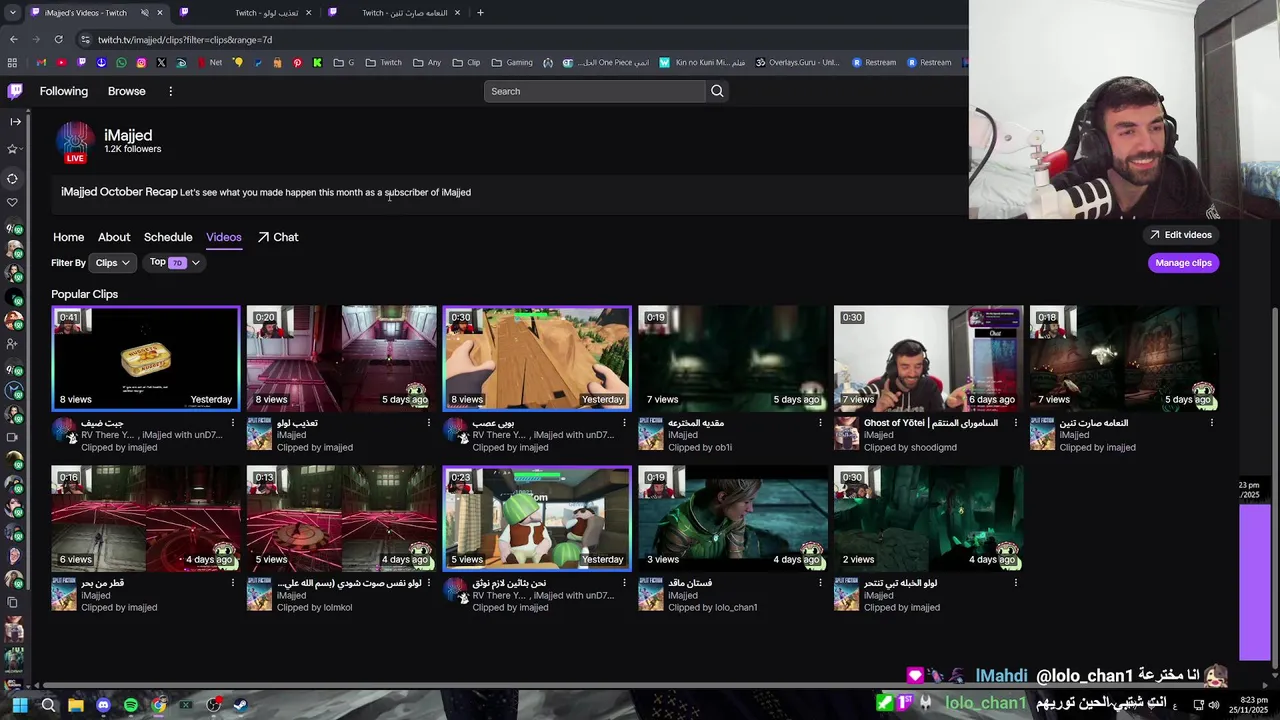Open File Explorer from the taskbar
Screen dimensions: 1280x720
pyautogui.click(x=75, y=705)
